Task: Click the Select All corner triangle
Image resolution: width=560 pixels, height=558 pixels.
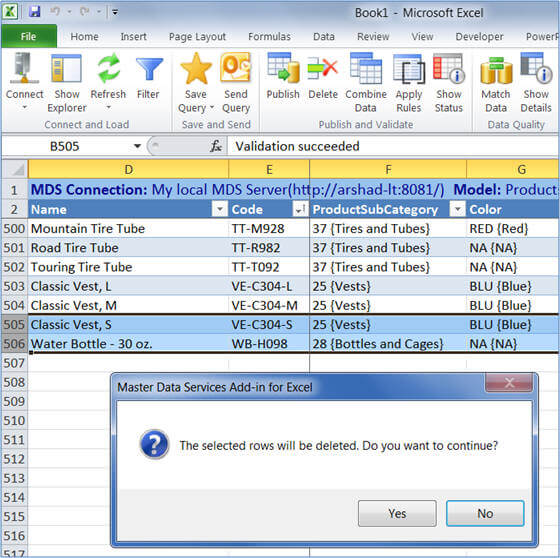Action: point(15,169)
